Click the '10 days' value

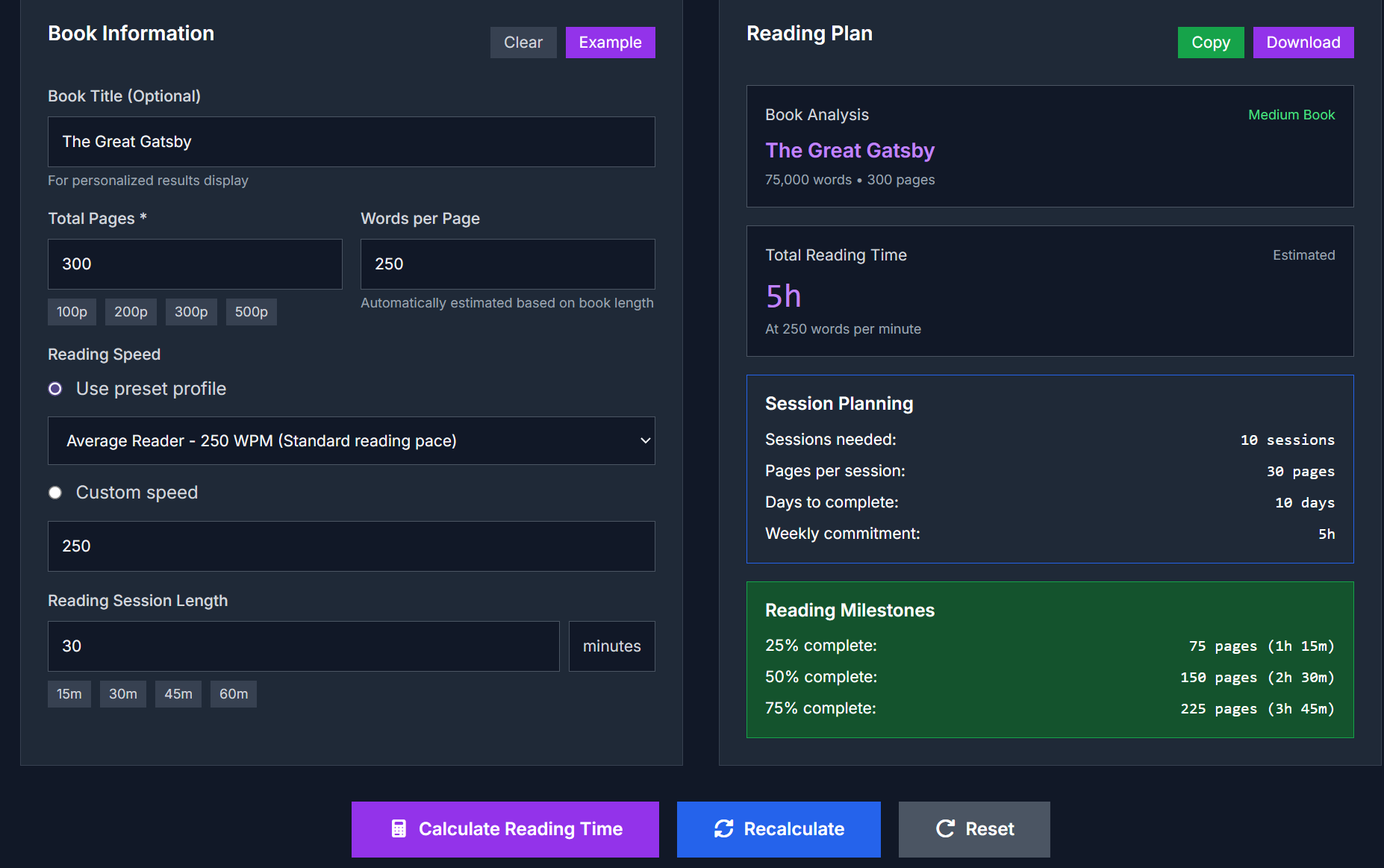[1305, 503]
